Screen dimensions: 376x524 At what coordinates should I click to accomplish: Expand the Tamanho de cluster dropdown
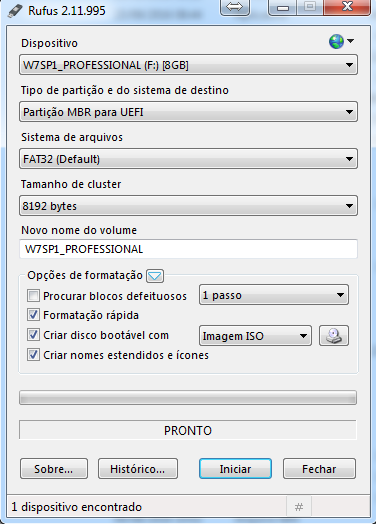click(x=188, y=206)
